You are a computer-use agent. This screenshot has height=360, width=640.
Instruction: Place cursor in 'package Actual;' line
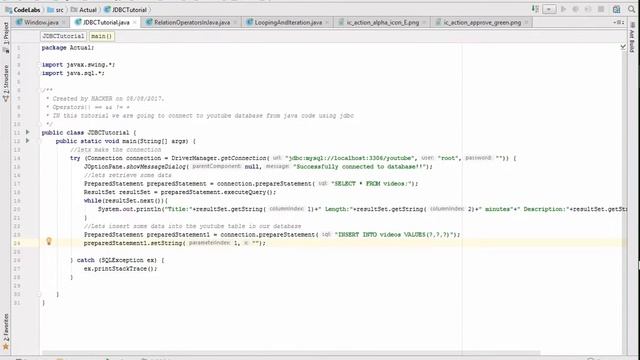pyautogui.click(x=68, y=48)
